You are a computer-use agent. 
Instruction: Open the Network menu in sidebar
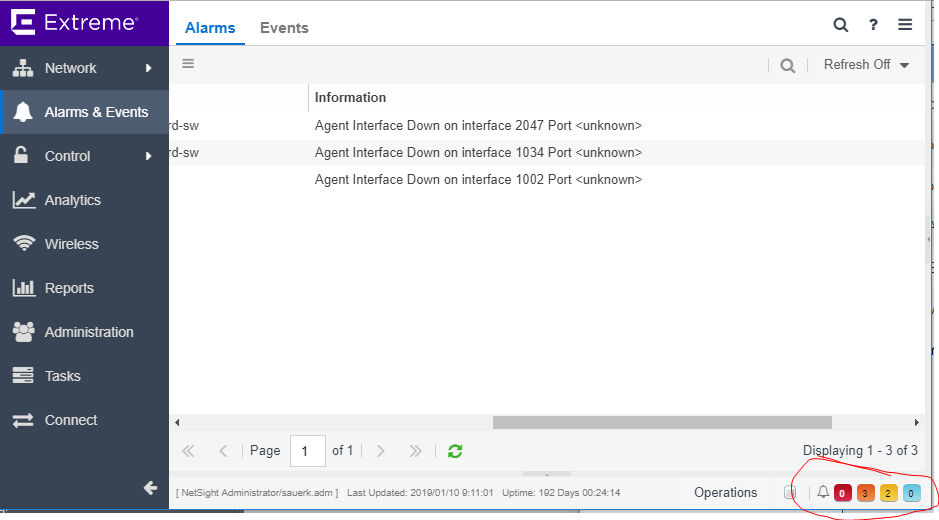coord(70,68)
